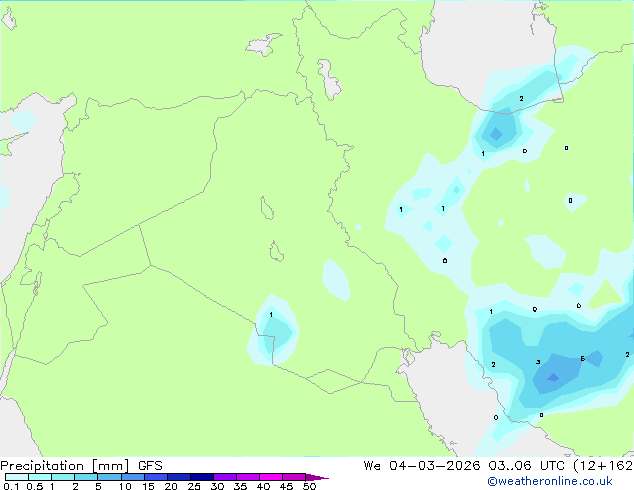Pick the 10–15 mm legend color swatch
The image size is (634, 490).
pyautogui.click(x=133, y=477)
